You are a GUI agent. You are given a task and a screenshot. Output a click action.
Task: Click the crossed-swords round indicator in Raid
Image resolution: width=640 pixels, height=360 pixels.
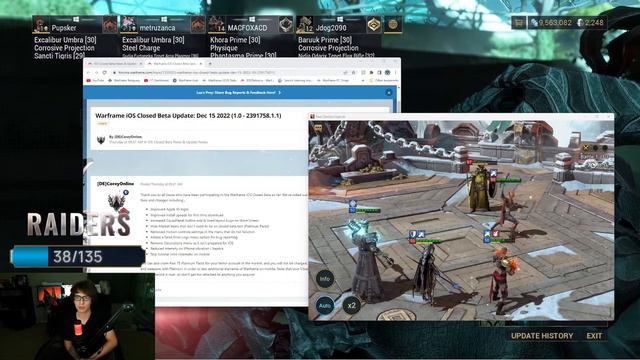coord(586,148)
